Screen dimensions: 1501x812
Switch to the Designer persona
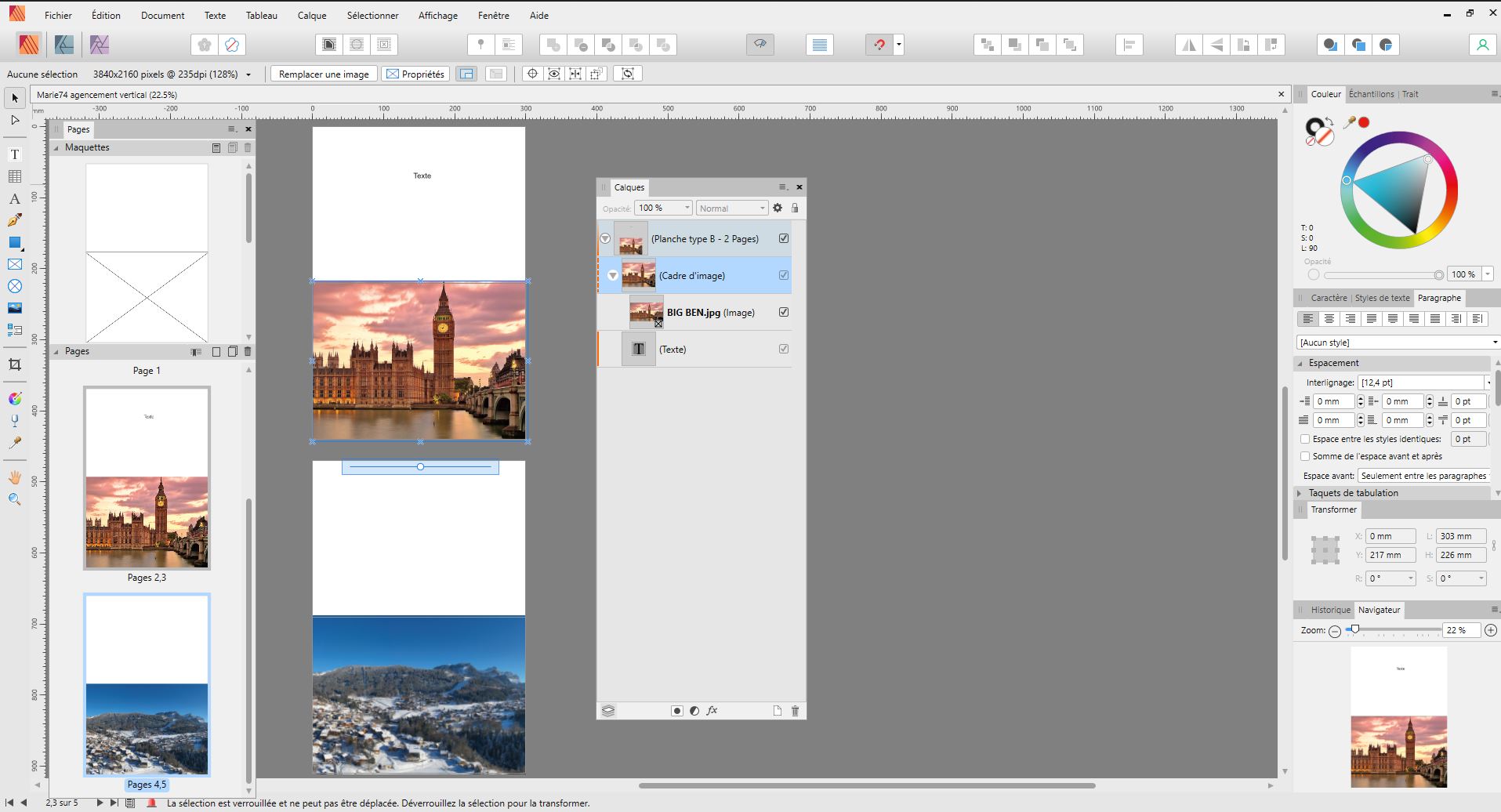tap(64, 45)
